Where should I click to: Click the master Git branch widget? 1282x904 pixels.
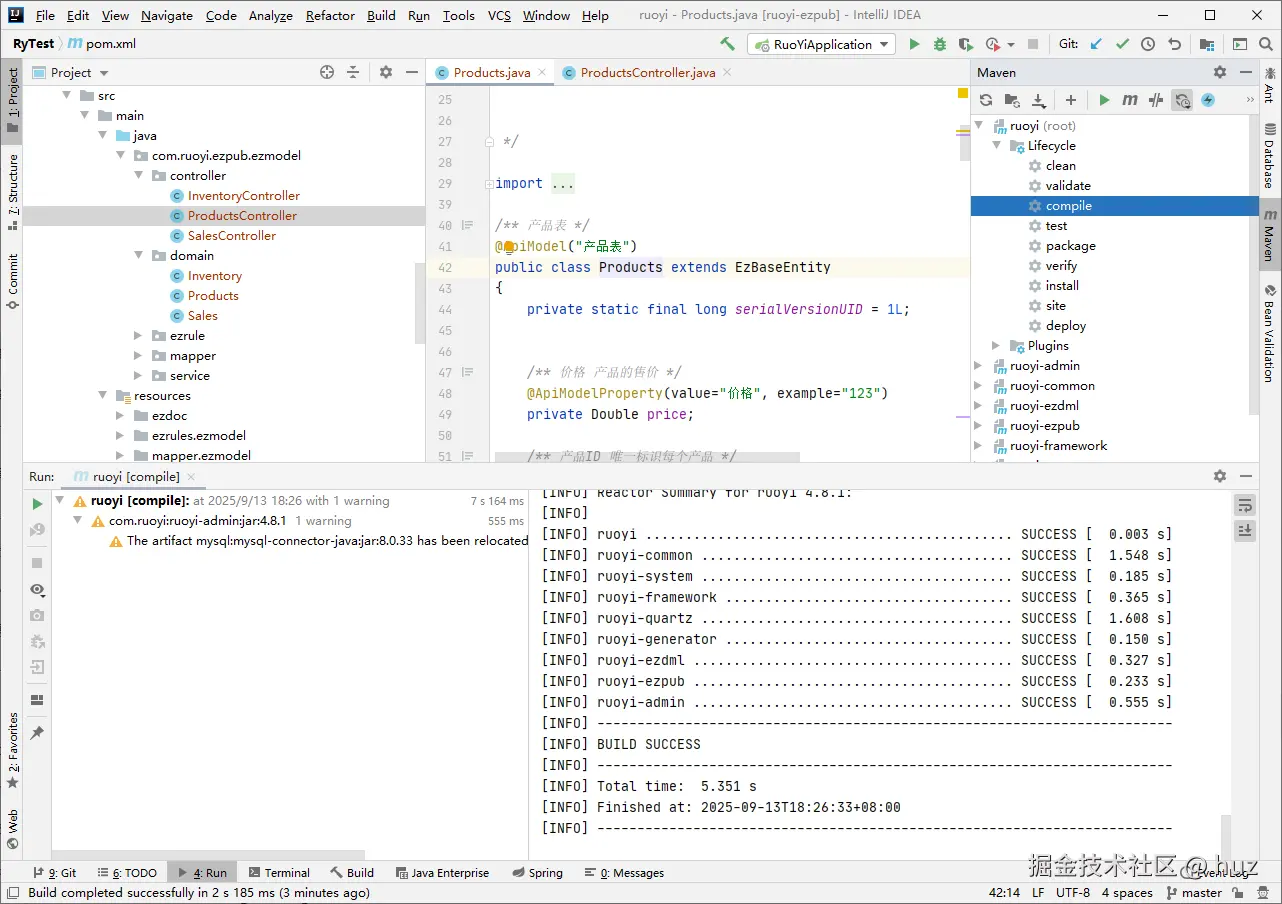coord(1201,893)
